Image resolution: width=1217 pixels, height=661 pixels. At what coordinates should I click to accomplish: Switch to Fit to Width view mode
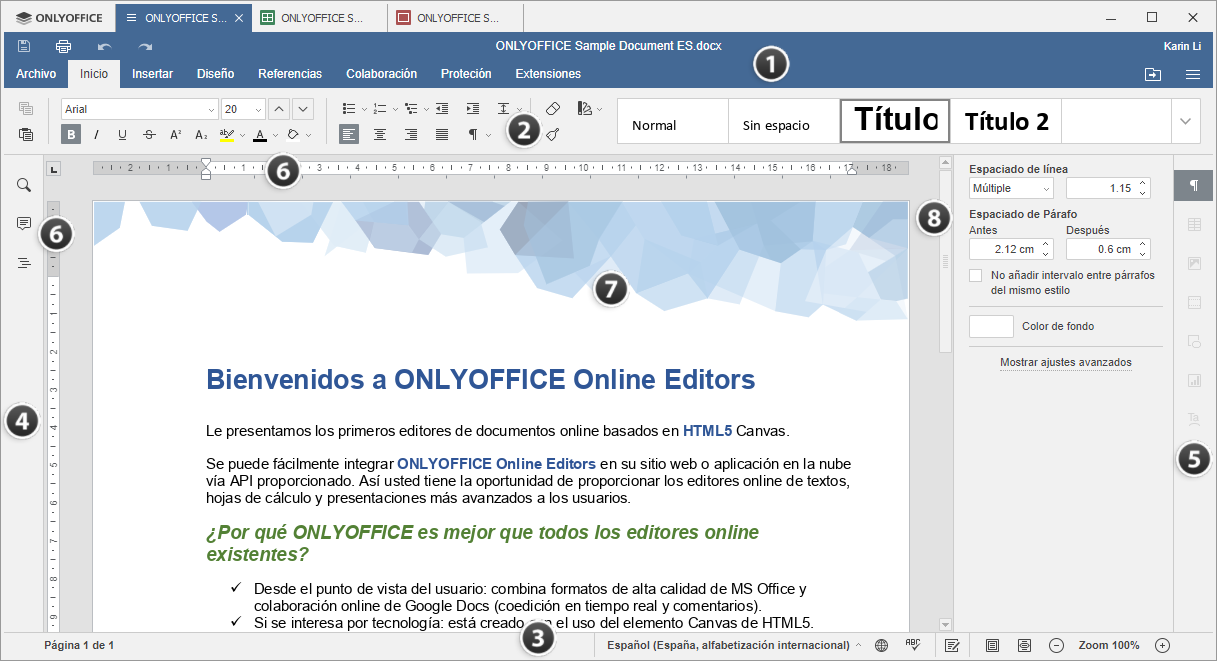[x=1025, y=645]
